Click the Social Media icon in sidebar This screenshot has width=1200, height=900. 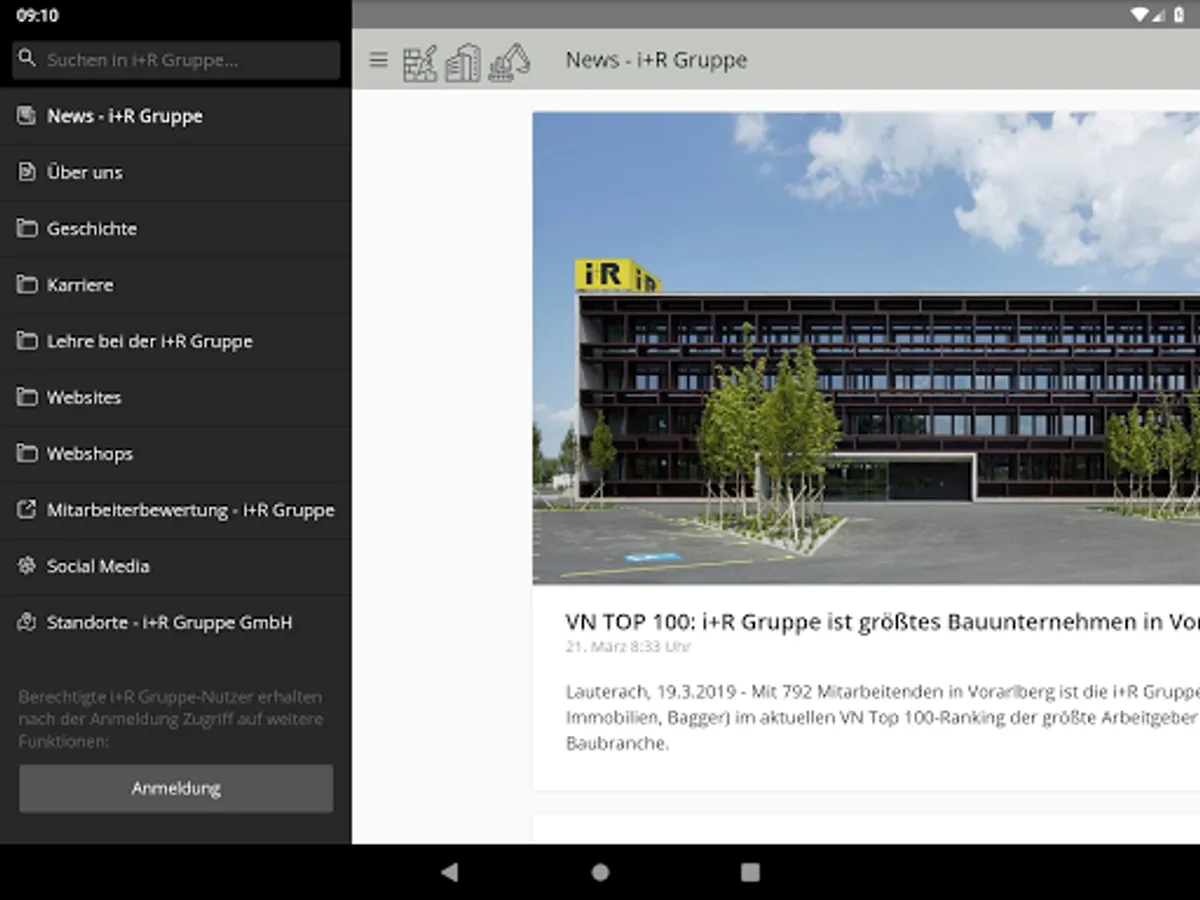pos(27,566)
